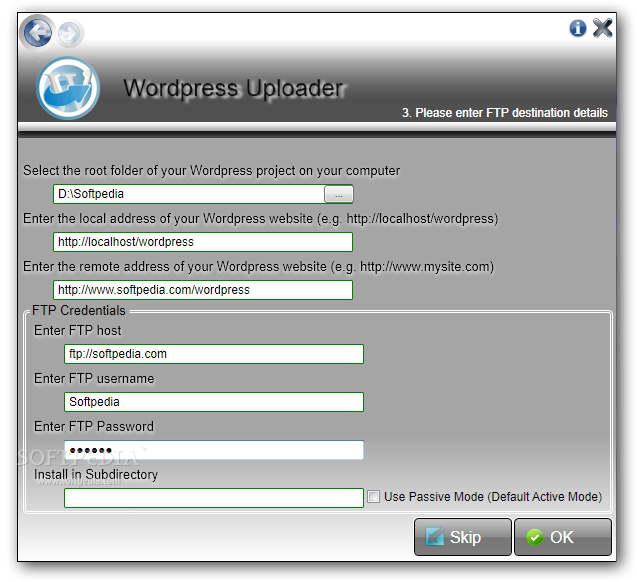
Task: Open the blue info icon
Action: 577,28
